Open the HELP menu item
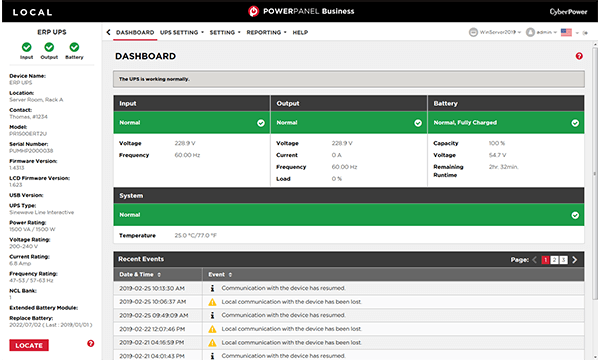The height and width of the screenshot is (360, 600). (x=300, y=33)
